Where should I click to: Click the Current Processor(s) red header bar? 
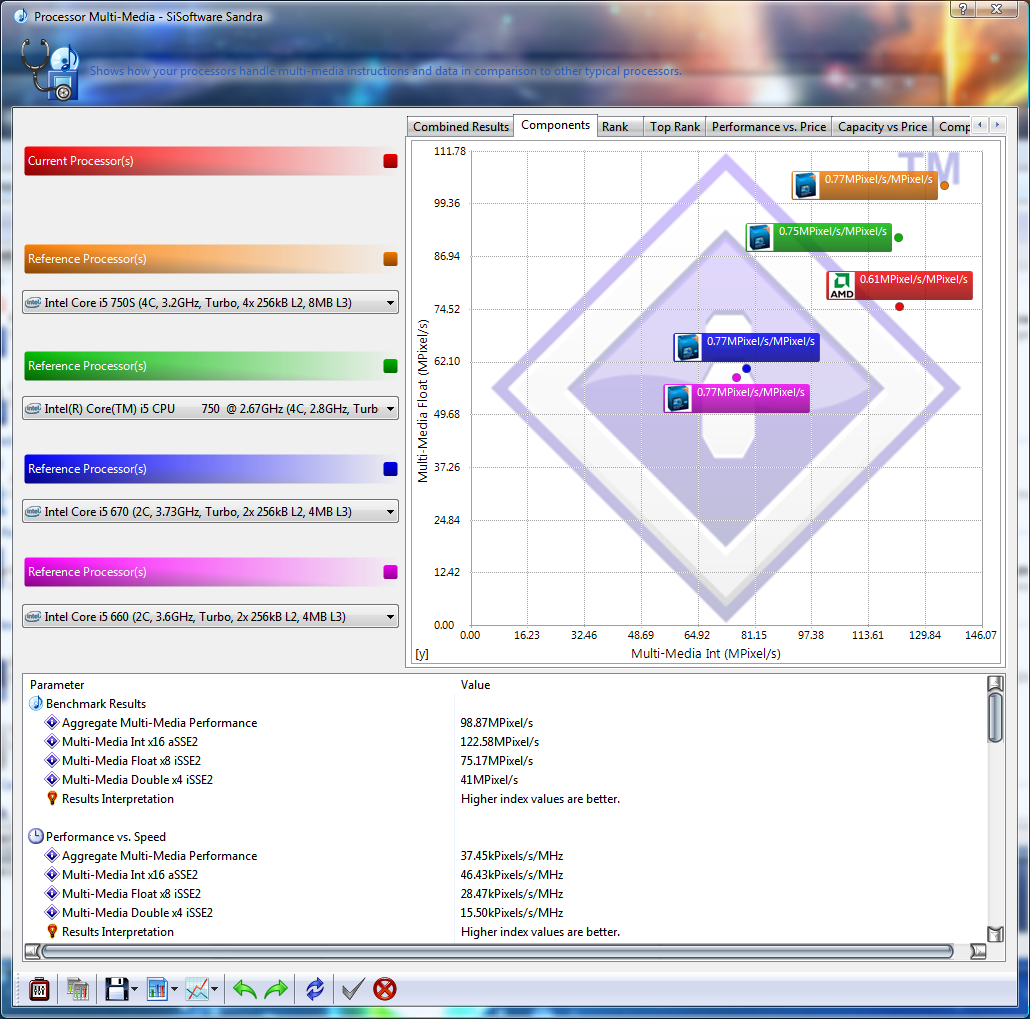pyautogui.click(x=211, y=161)
